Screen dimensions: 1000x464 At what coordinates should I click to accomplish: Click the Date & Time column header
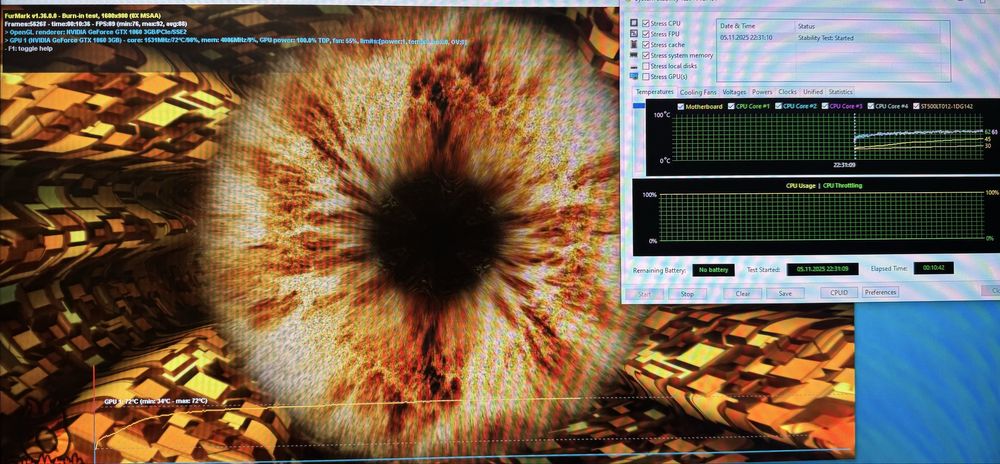pyautogui.click(x=756, y=26)
